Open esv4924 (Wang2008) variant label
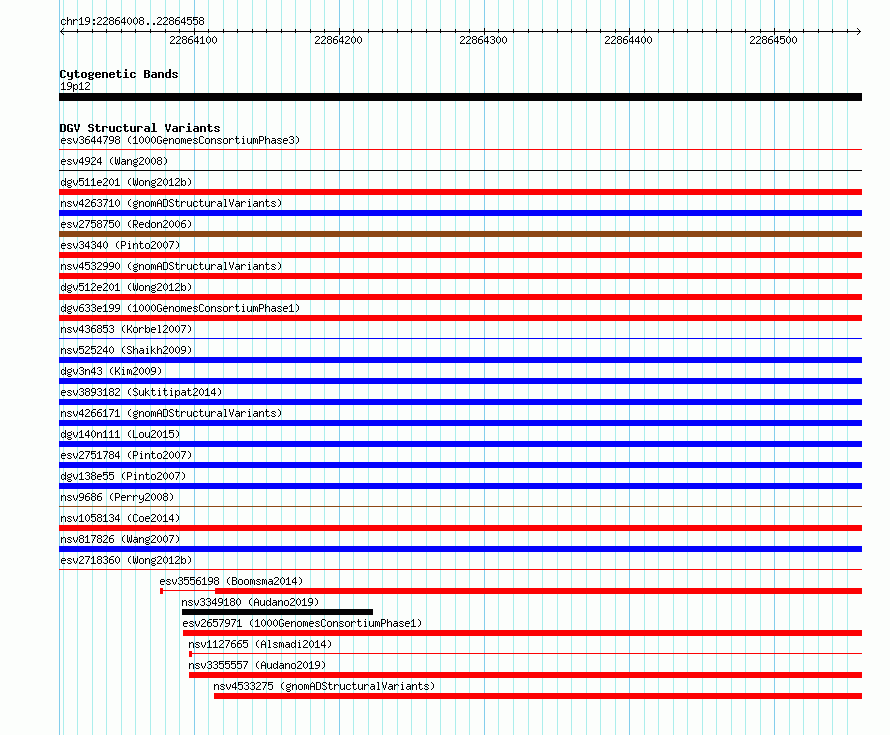Viewport: 890px width, 735px height. point(114,161)
